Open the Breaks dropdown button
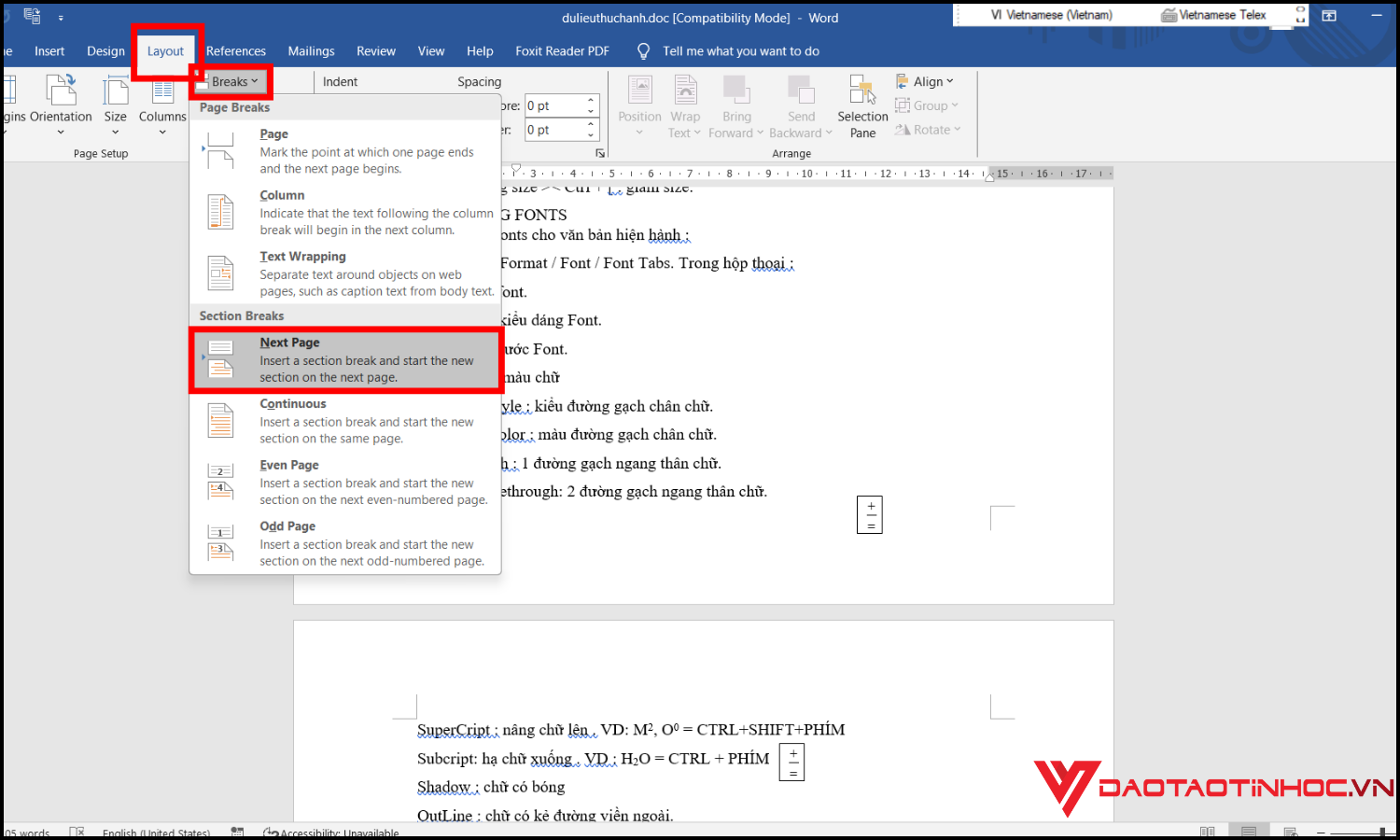The image size is (1400, 840). point(230,82)
